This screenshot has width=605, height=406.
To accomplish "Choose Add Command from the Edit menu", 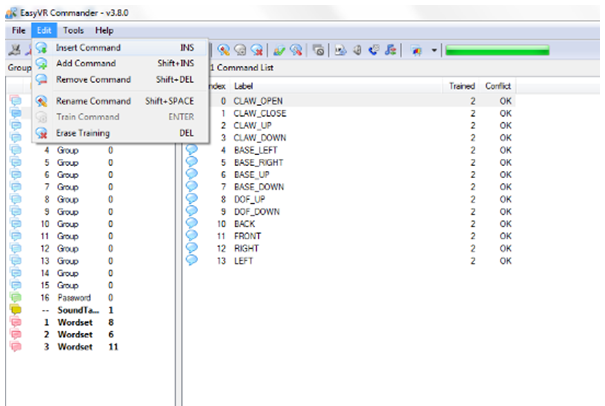I will click(121, 63).
